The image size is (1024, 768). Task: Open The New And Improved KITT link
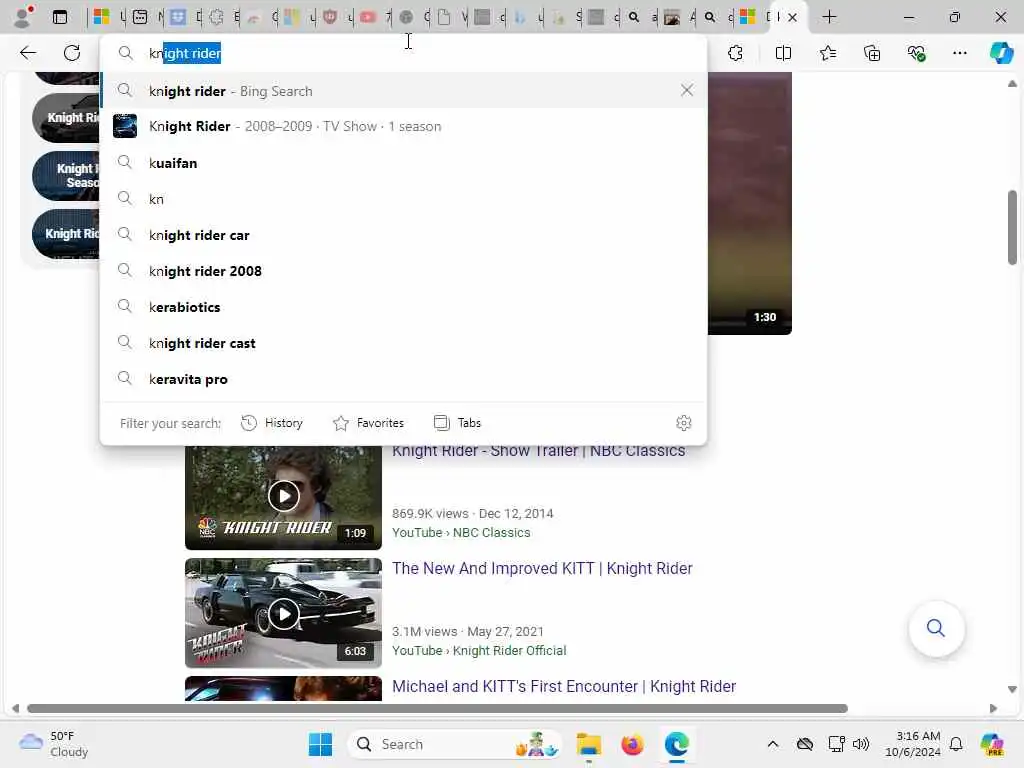[542, 568]
